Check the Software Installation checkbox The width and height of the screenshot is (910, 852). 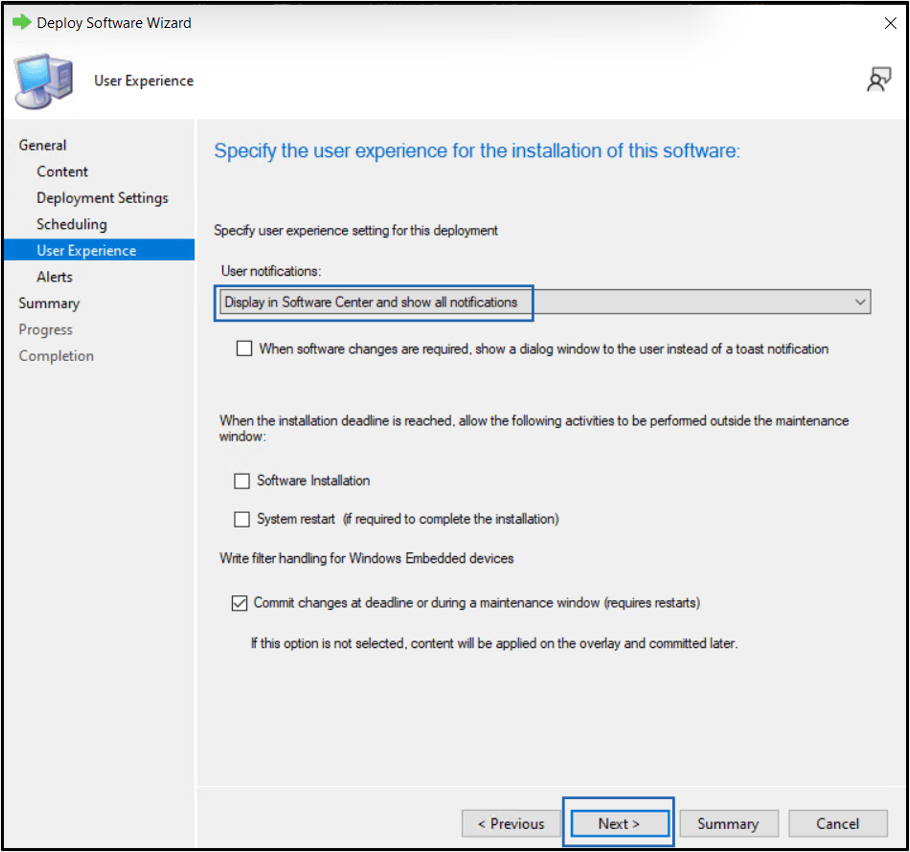(242, 481)
